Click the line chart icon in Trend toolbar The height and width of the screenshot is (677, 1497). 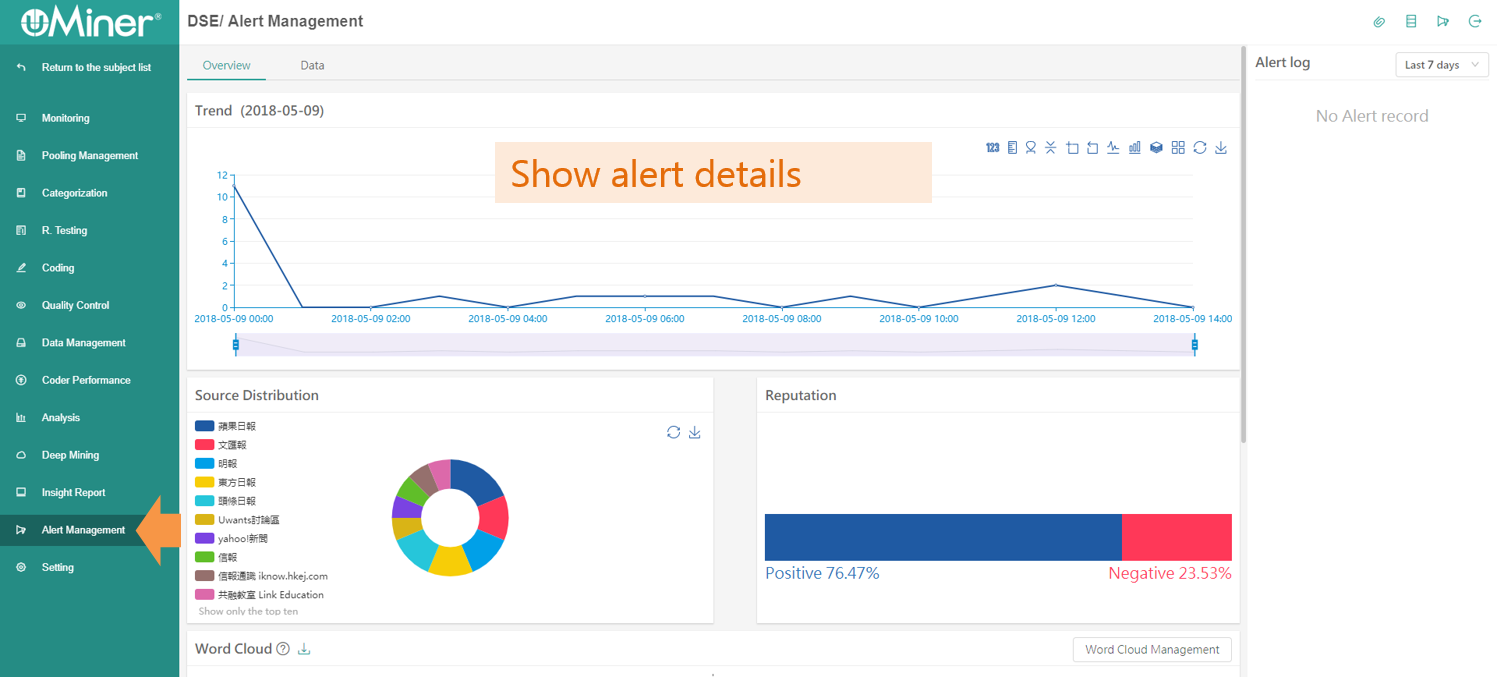(x=1113, y=148)
